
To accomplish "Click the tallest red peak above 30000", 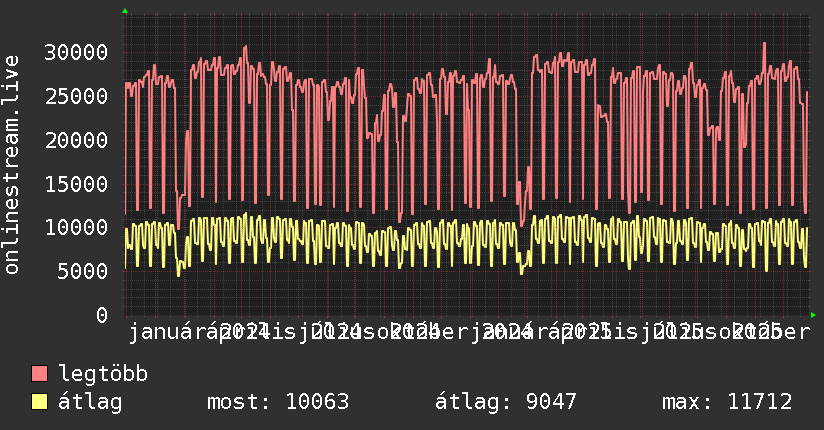I will 764,44.
